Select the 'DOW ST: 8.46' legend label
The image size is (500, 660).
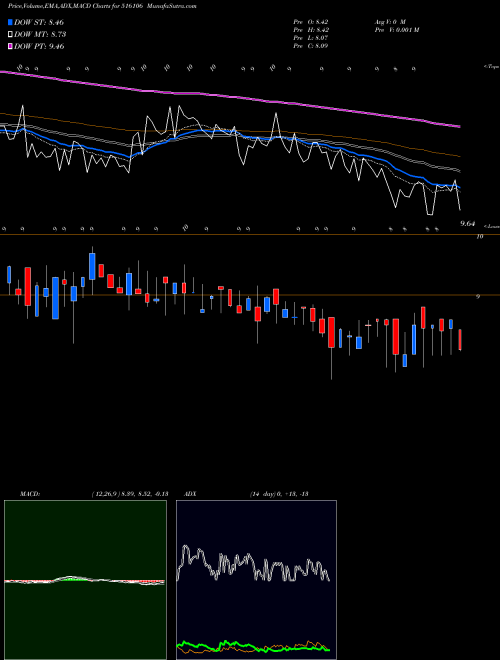pyautogui.click(x=39, y=22)
